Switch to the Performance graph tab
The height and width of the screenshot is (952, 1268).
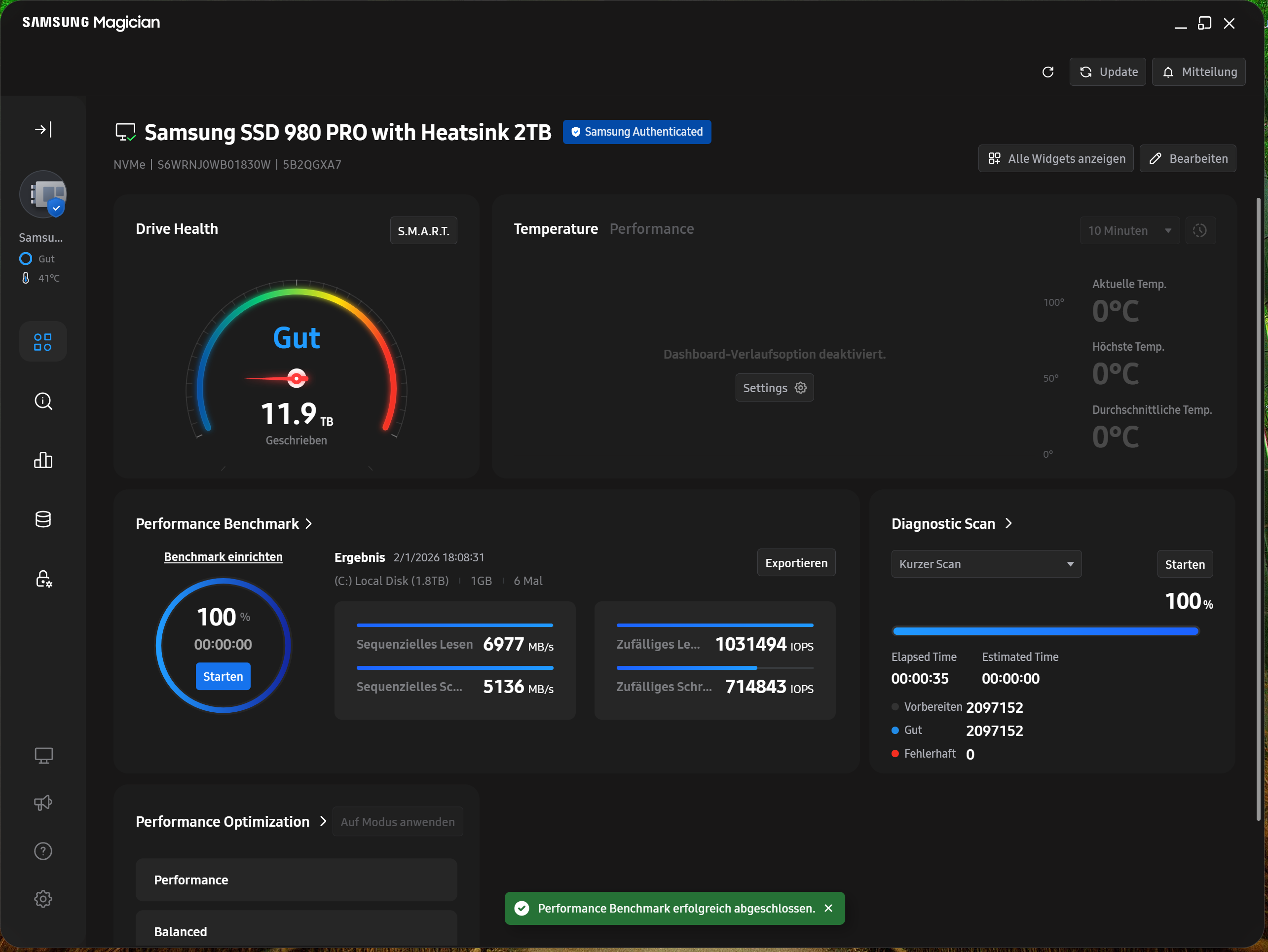pos(651,229)
